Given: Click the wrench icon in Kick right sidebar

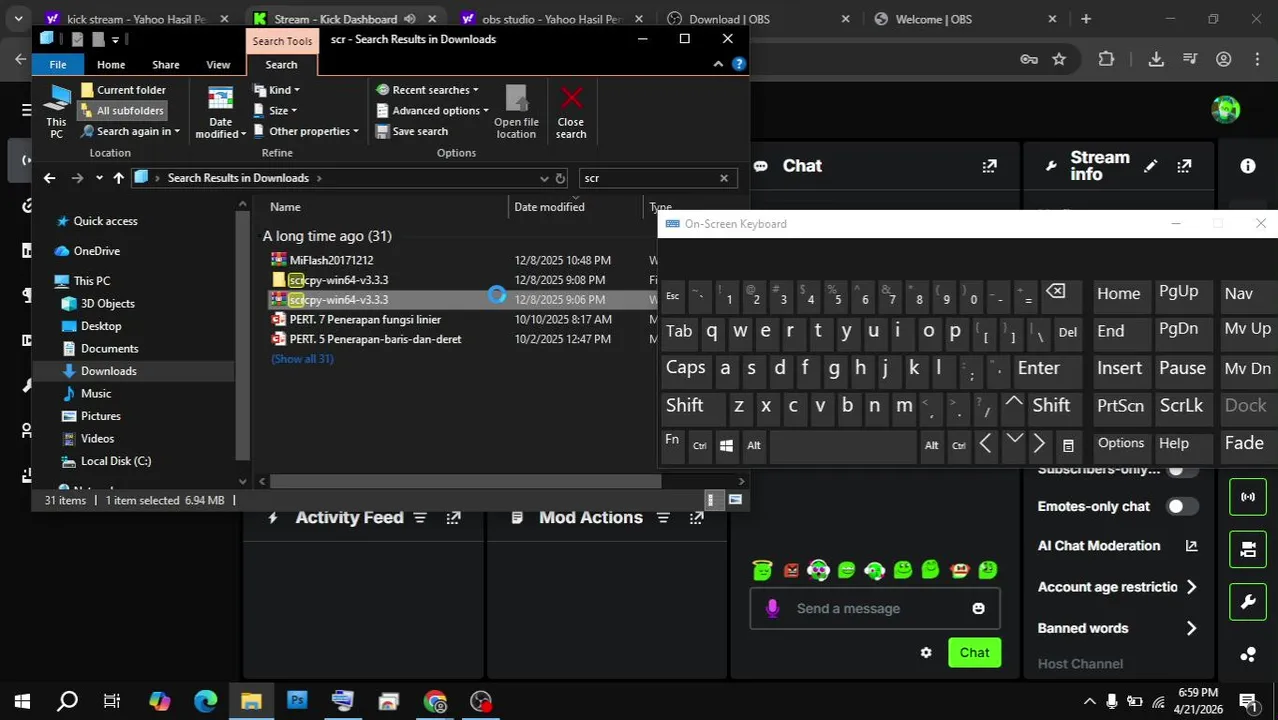Looking at the screenshot, I should (x=1248, y=602).
